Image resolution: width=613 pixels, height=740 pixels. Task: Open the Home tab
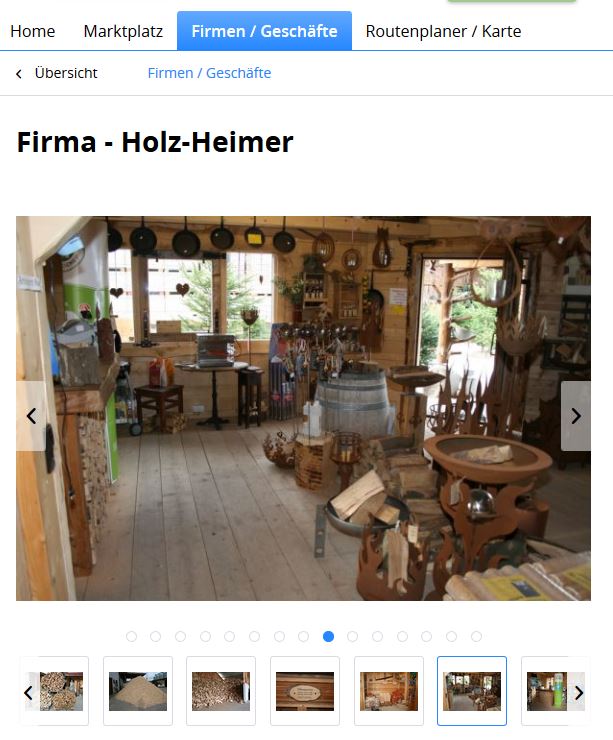33,31
